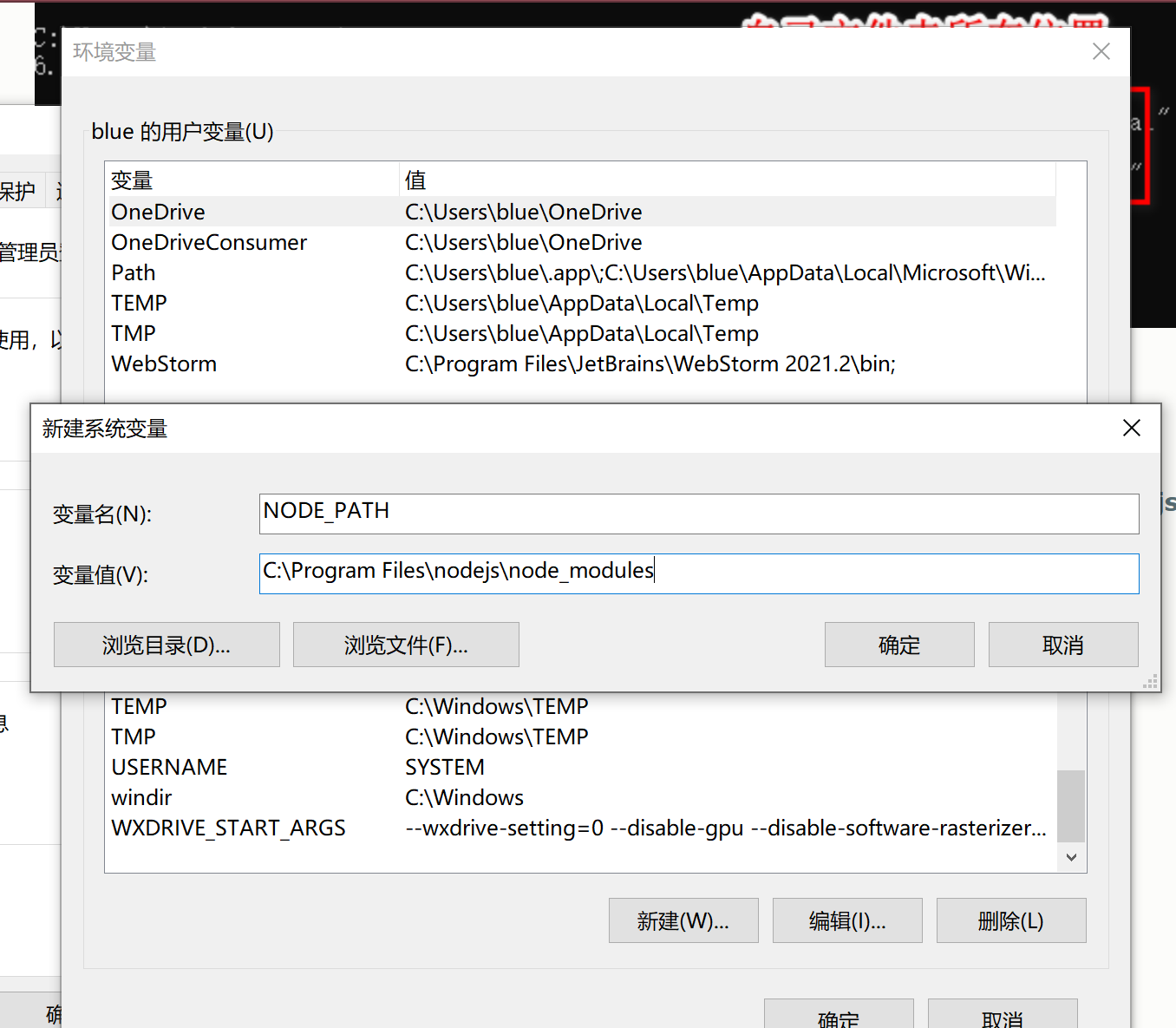The height and width of the screenshot is (1028, 1176).
Task: Cancel new system variable with 取消
Action: (1063, 645)
